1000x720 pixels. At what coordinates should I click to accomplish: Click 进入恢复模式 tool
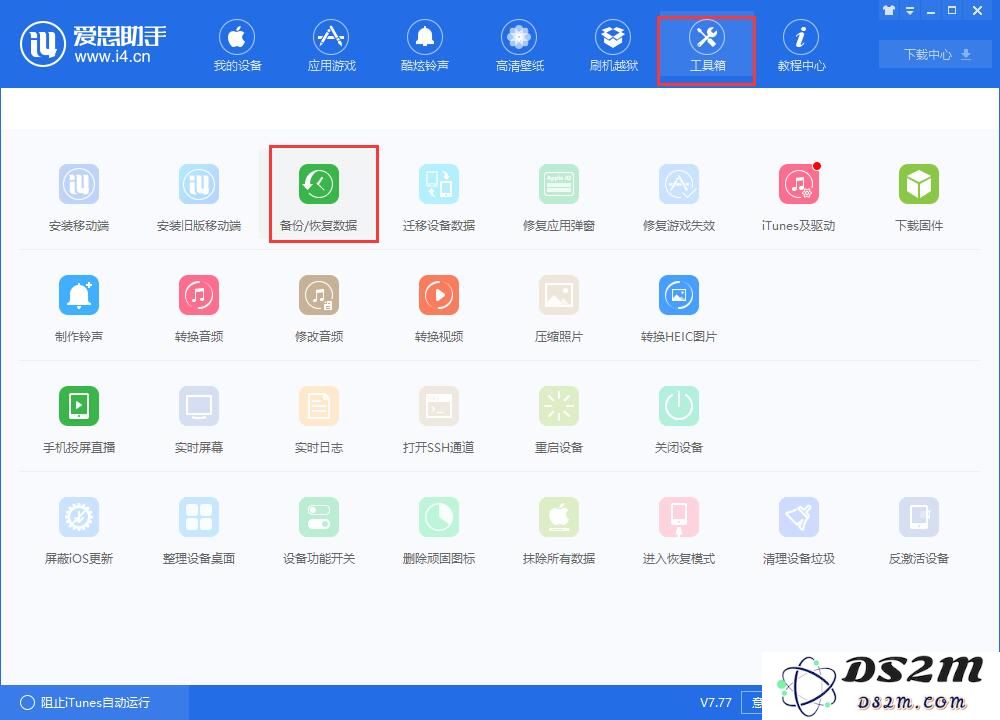point(679,531)
